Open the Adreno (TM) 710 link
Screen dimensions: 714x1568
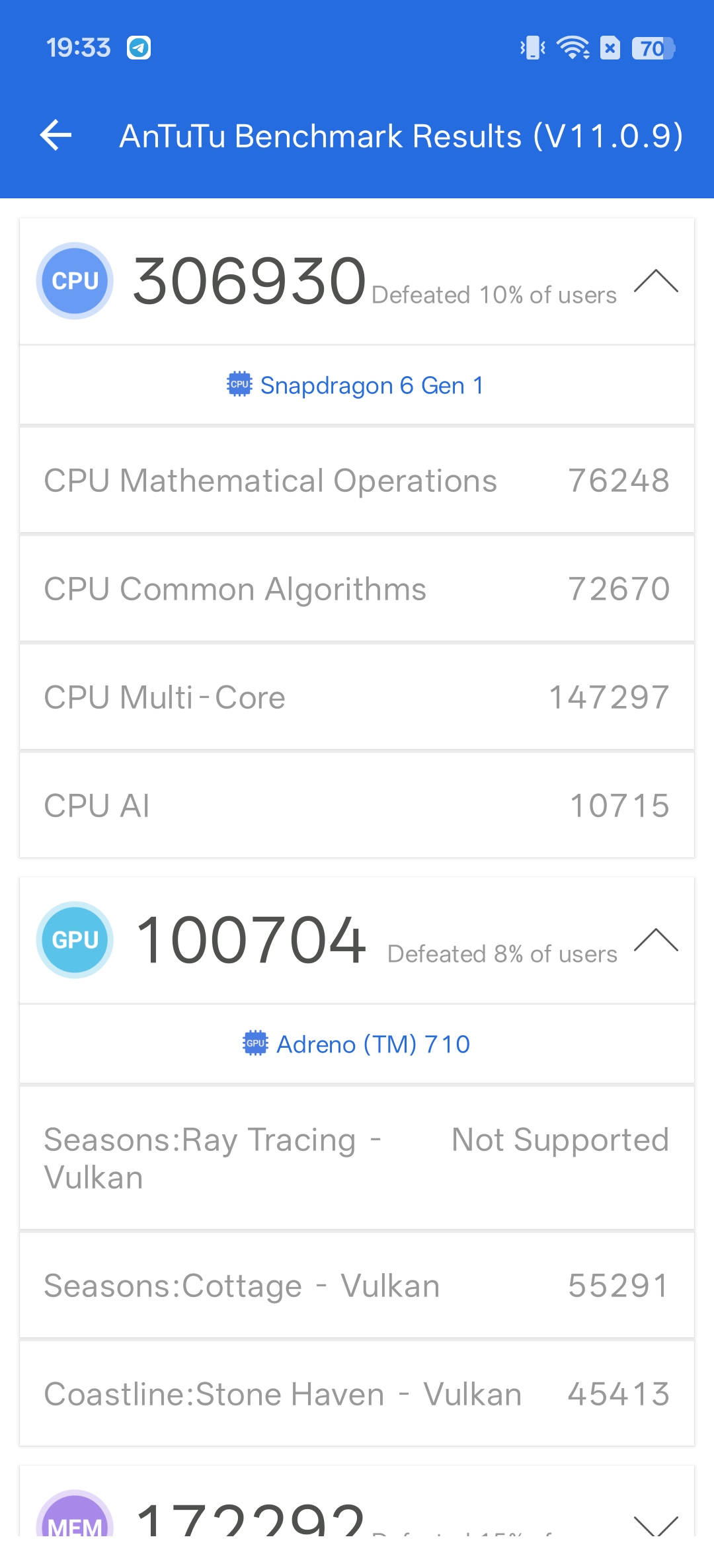click(373, 1044)
